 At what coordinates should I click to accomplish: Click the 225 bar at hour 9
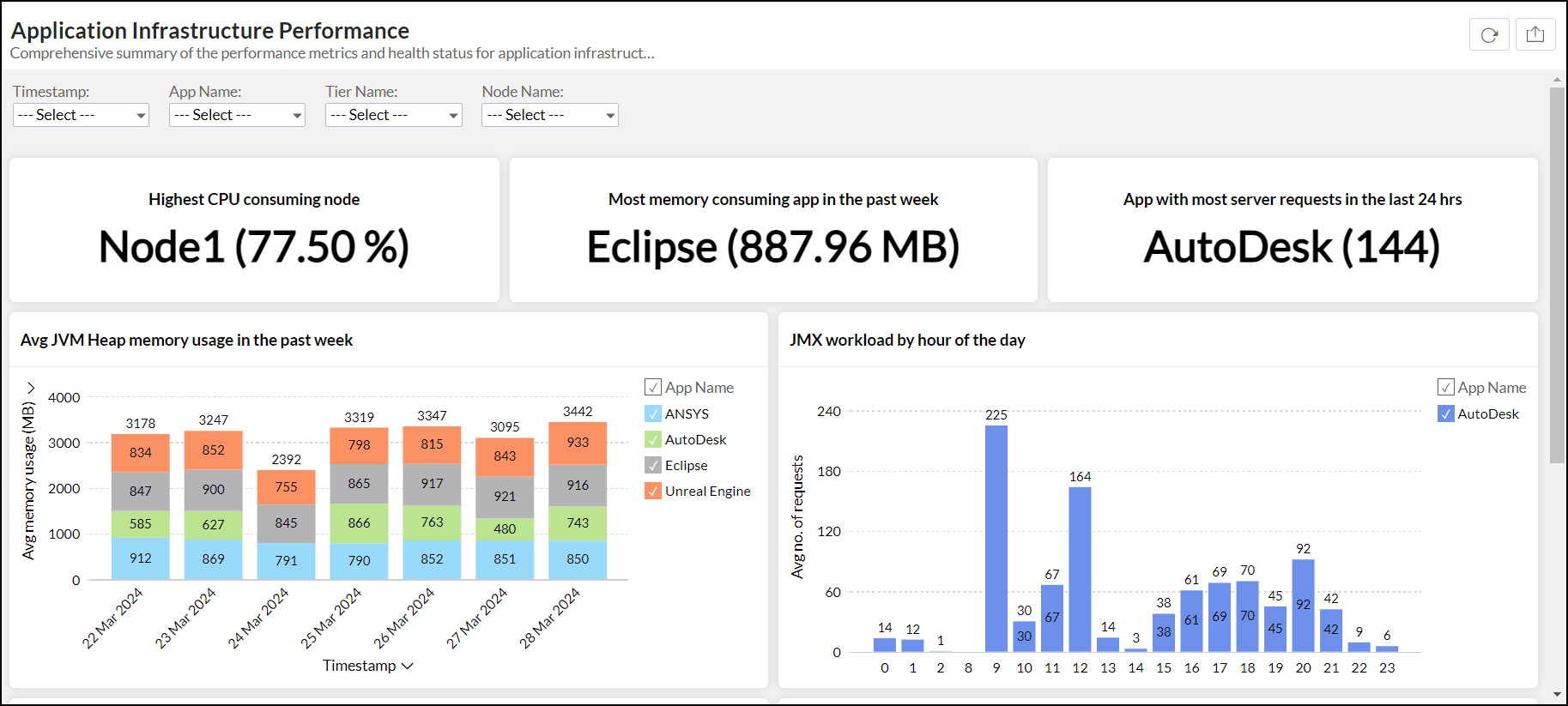click(996, 539)
